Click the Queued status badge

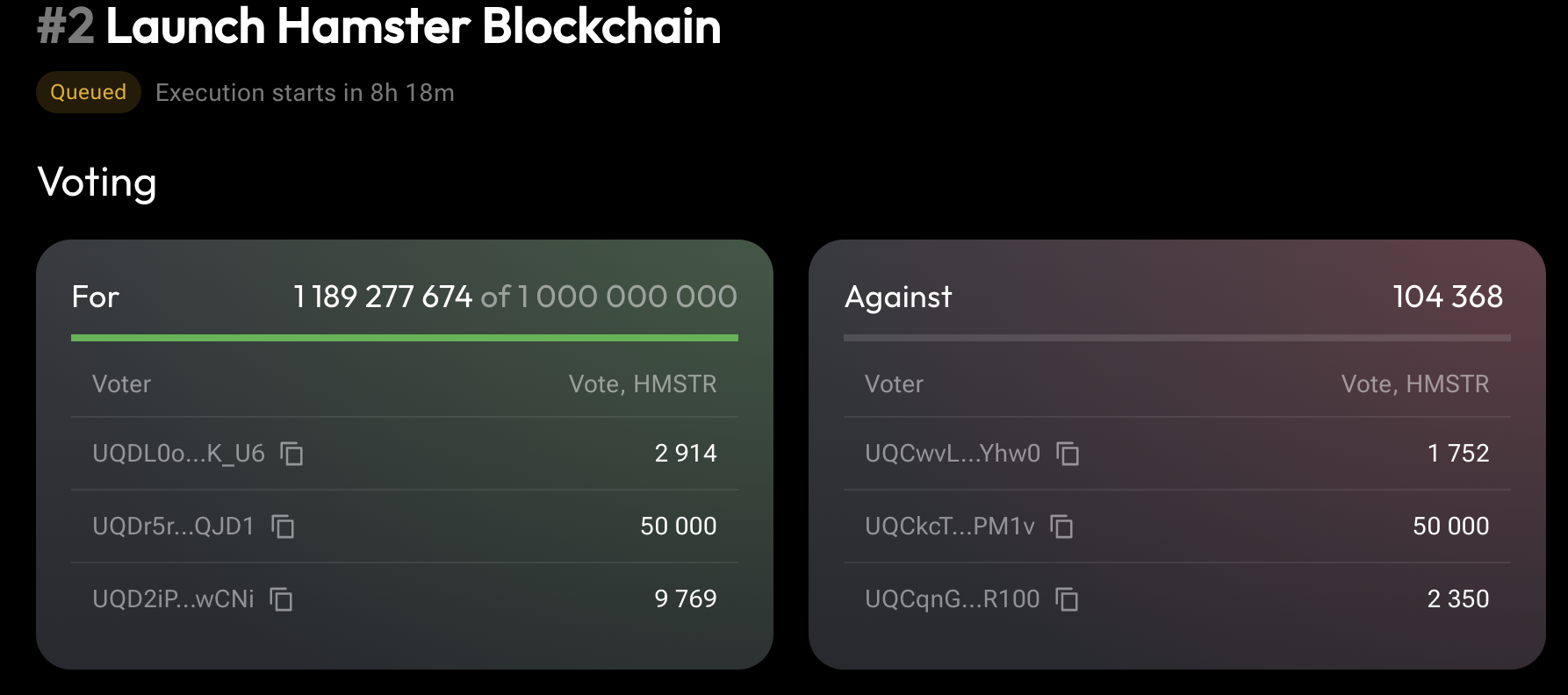pos(88,92)
